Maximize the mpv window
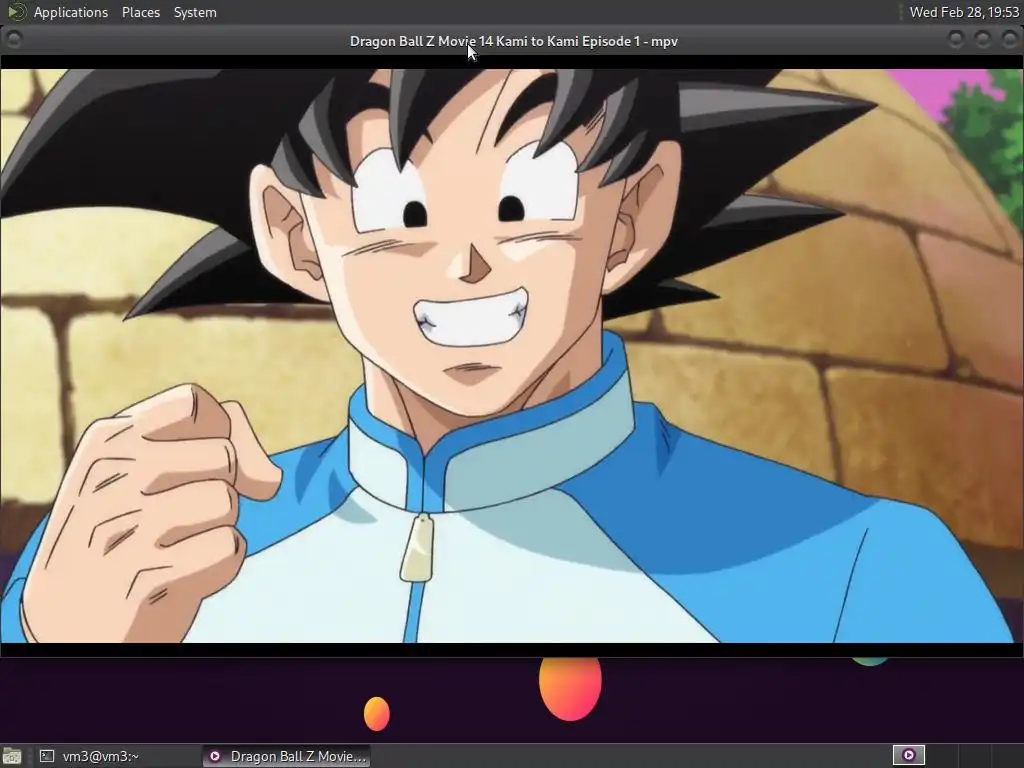This screenshot has width=1024, height=768. pyautogui.click(x=982, y=40)
